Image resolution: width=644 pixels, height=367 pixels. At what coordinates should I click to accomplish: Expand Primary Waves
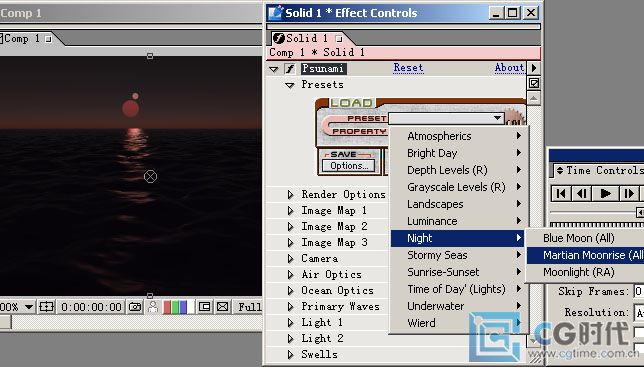tap(290, 307)
